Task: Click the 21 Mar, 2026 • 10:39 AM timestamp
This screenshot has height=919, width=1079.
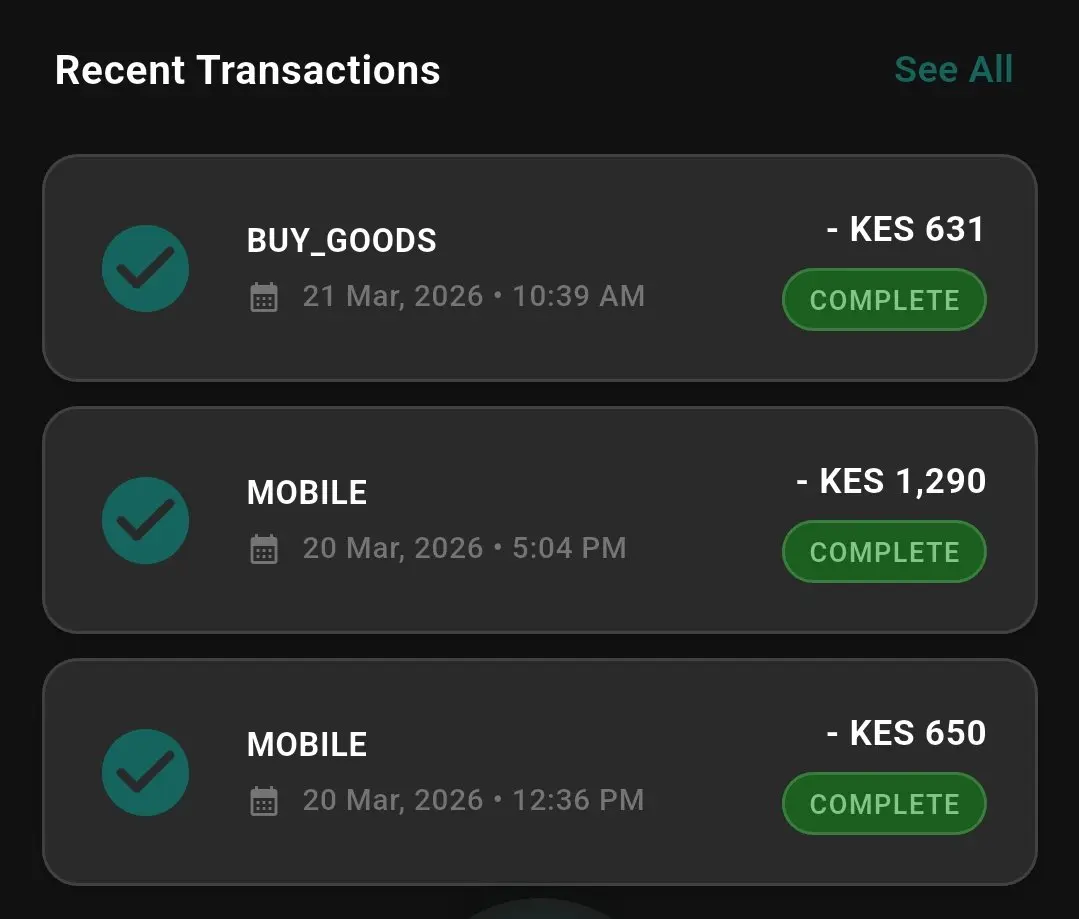Action: point(474,297)
